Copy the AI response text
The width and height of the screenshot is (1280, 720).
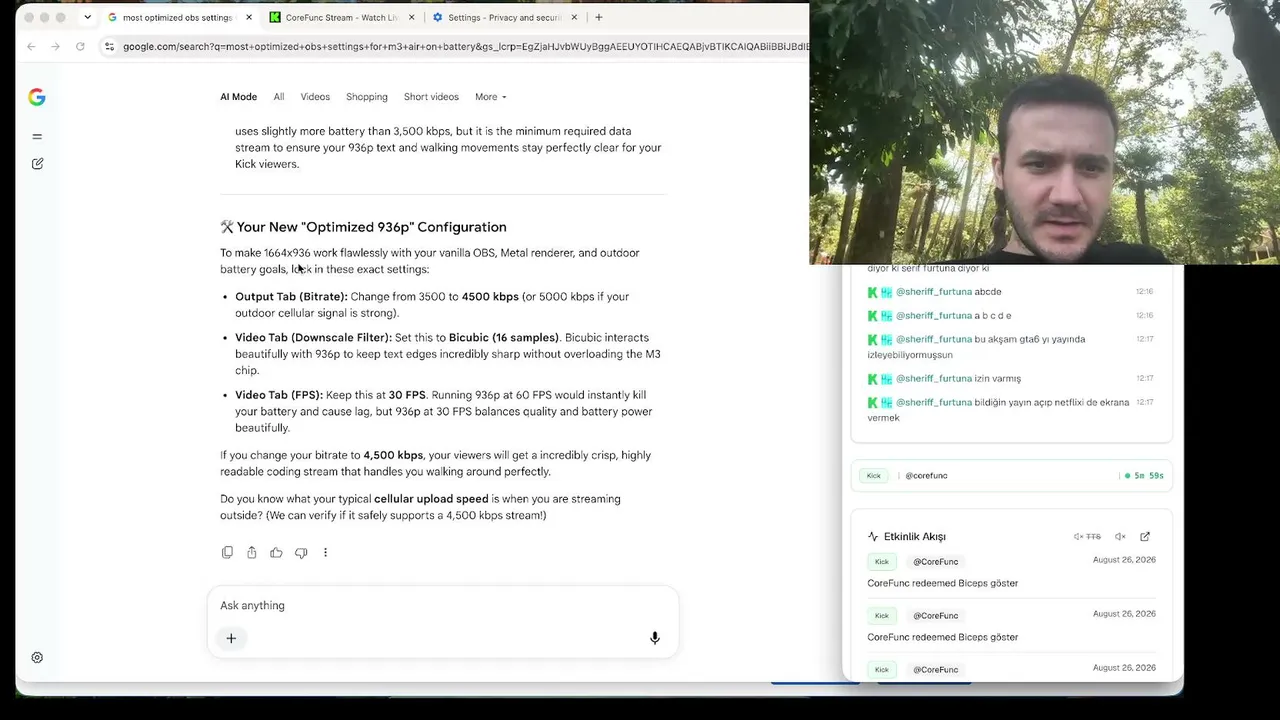(x=227, y=553)
